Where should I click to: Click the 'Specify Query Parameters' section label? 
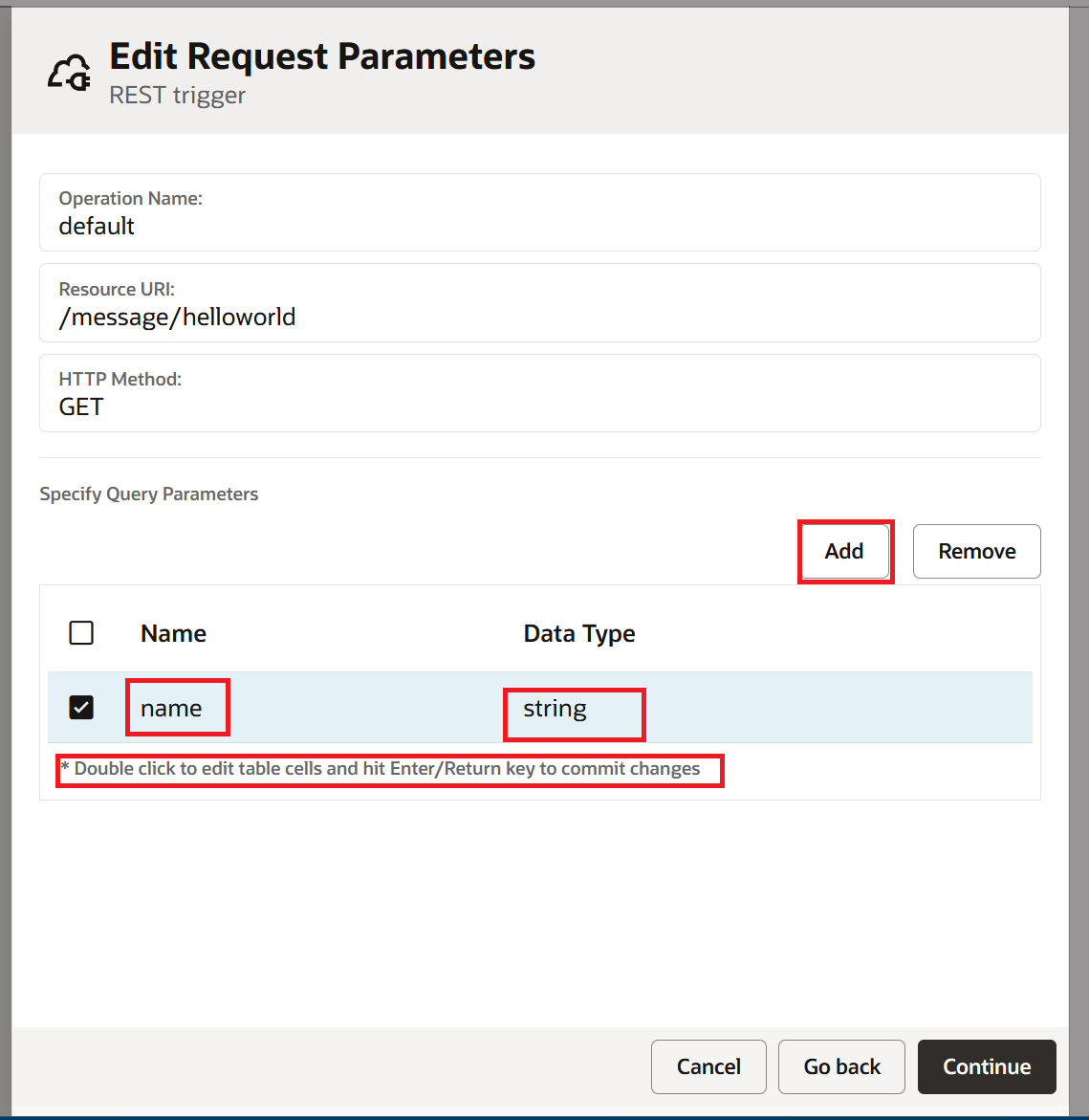[x=149, y=494]
